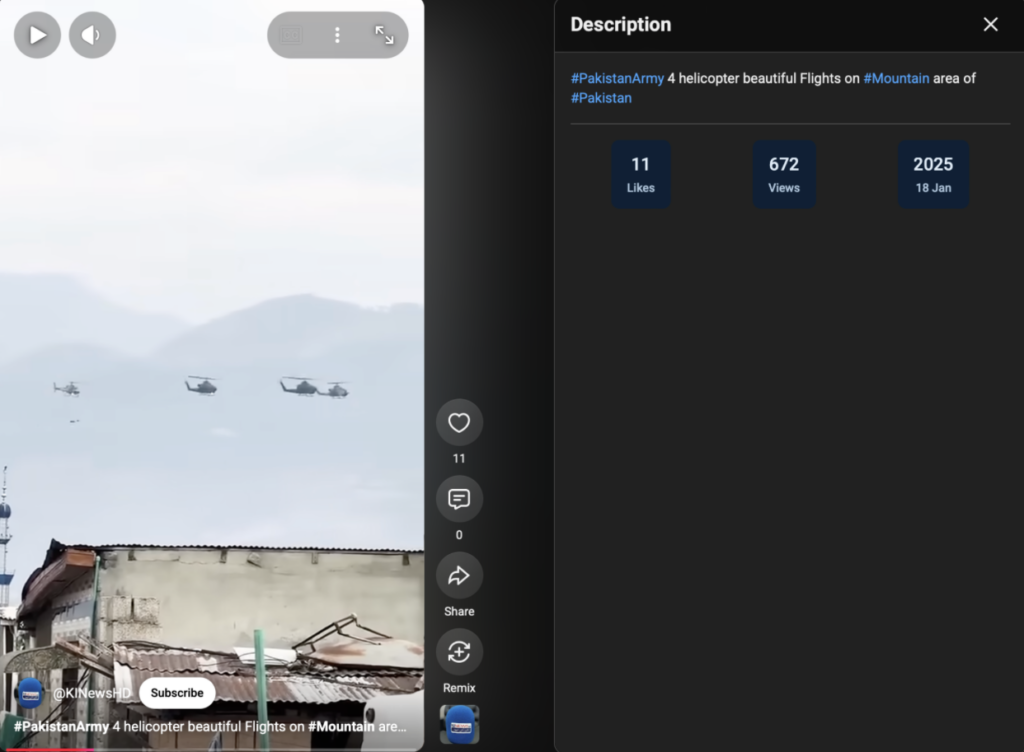Open the #PakistanArmy hashtag in the description
Image resolution: width=1024 pixels, height=752 pixels.
[617, 78]
